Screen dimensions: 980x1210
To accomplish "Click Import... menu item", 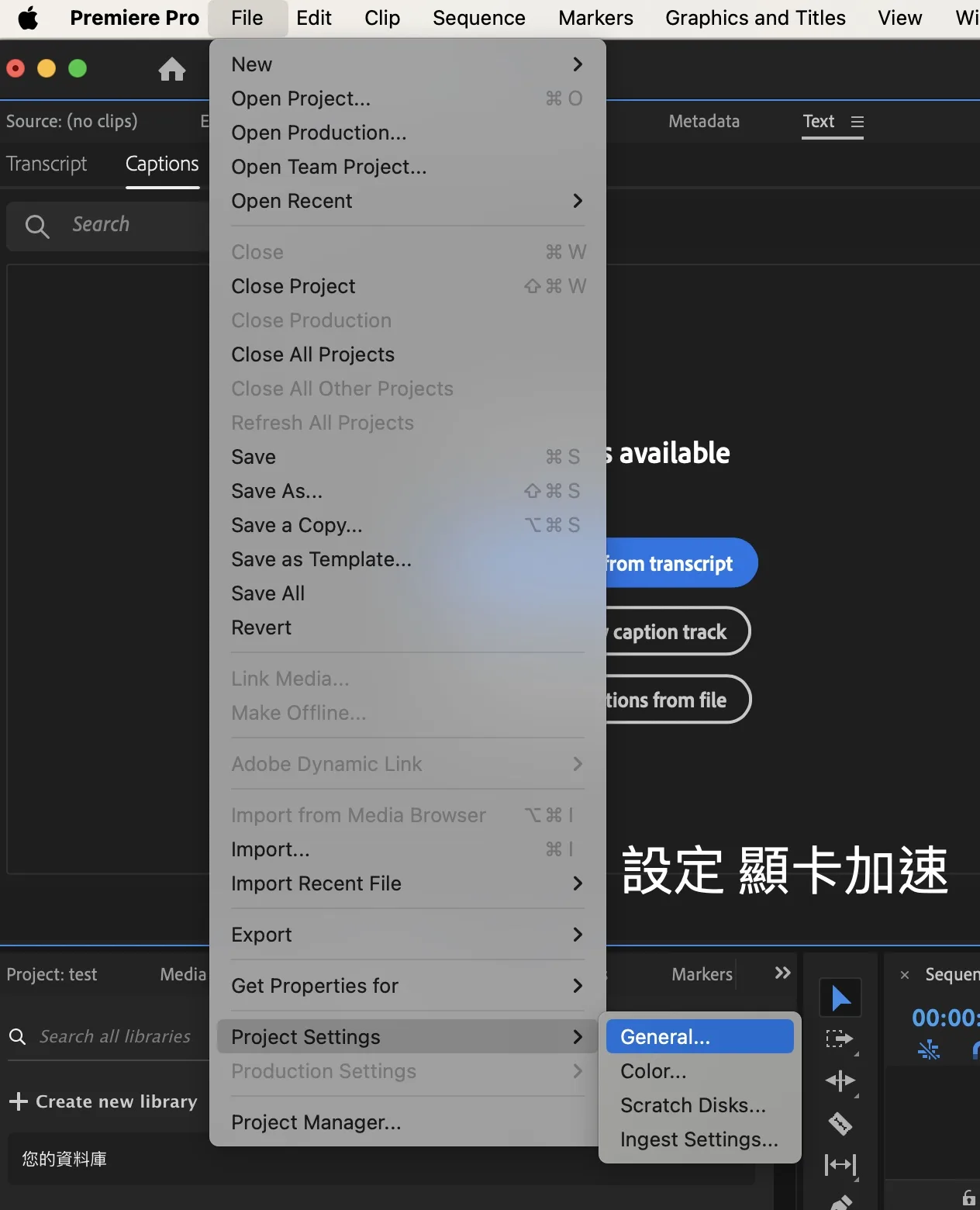I will pos(407,849).
